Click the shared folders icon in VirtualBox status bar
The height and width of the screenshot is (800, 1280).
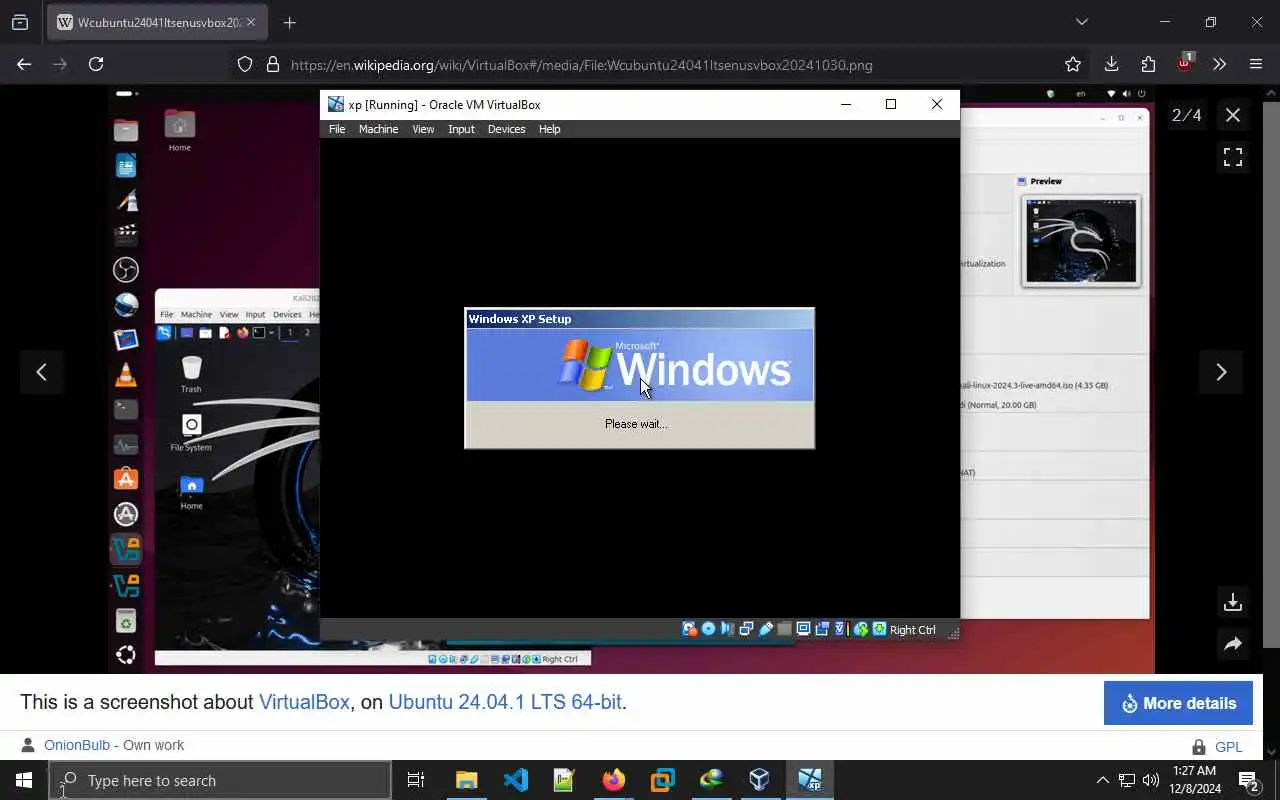tap(785, 629)
